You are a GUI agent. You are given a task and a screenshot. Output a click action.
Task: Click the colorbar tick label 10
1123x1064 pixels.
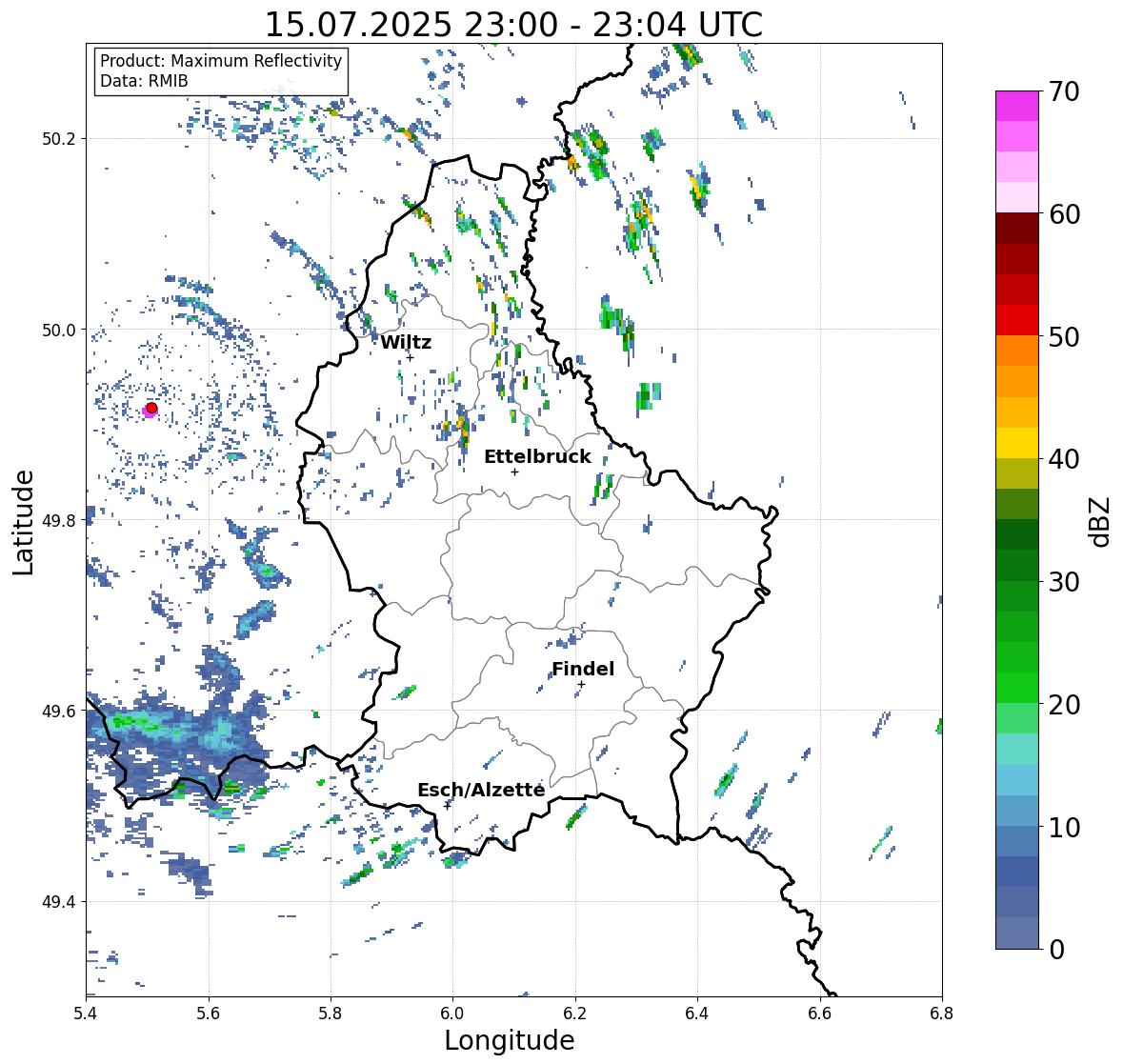[x=1064, y=827]
